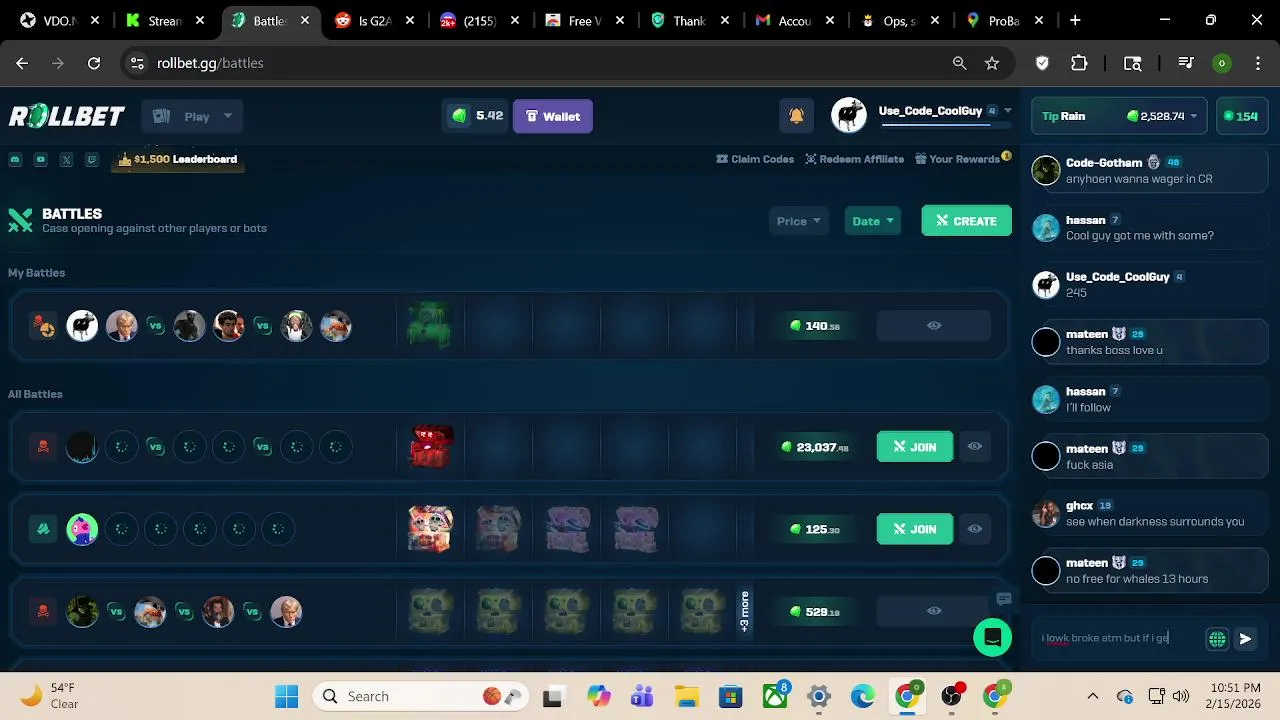Click the Code-Gotham chat avatar

click(x=1046, y=170)
